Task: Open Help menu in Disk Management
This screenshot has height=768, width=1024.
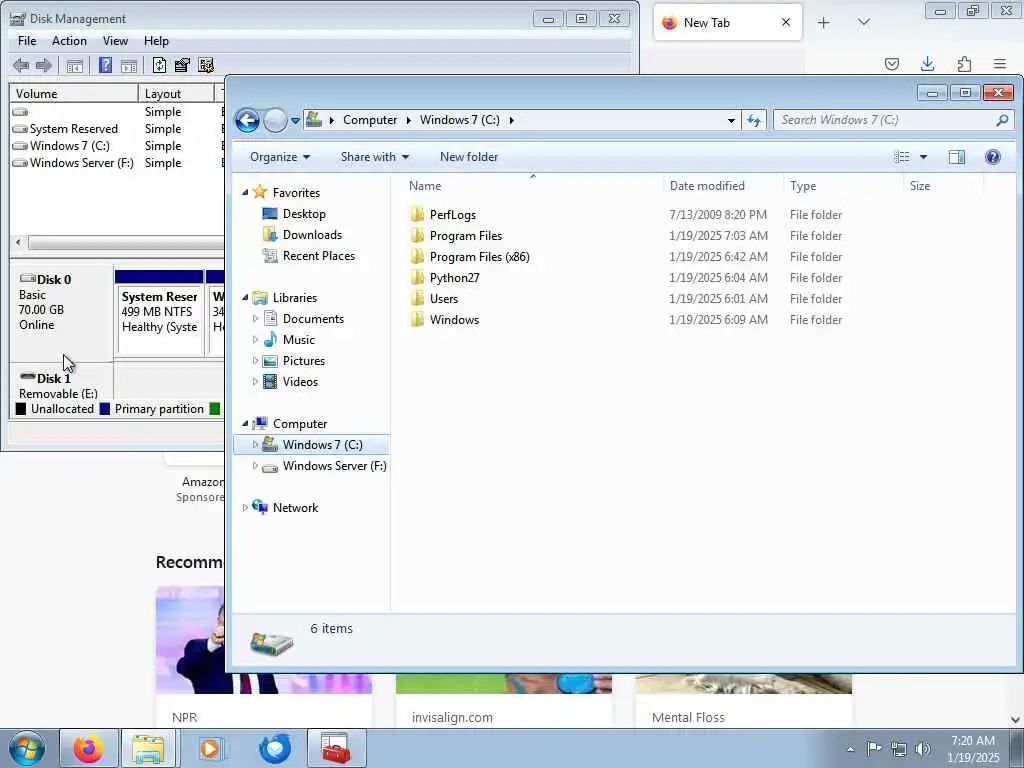Action: click(156, 40)
